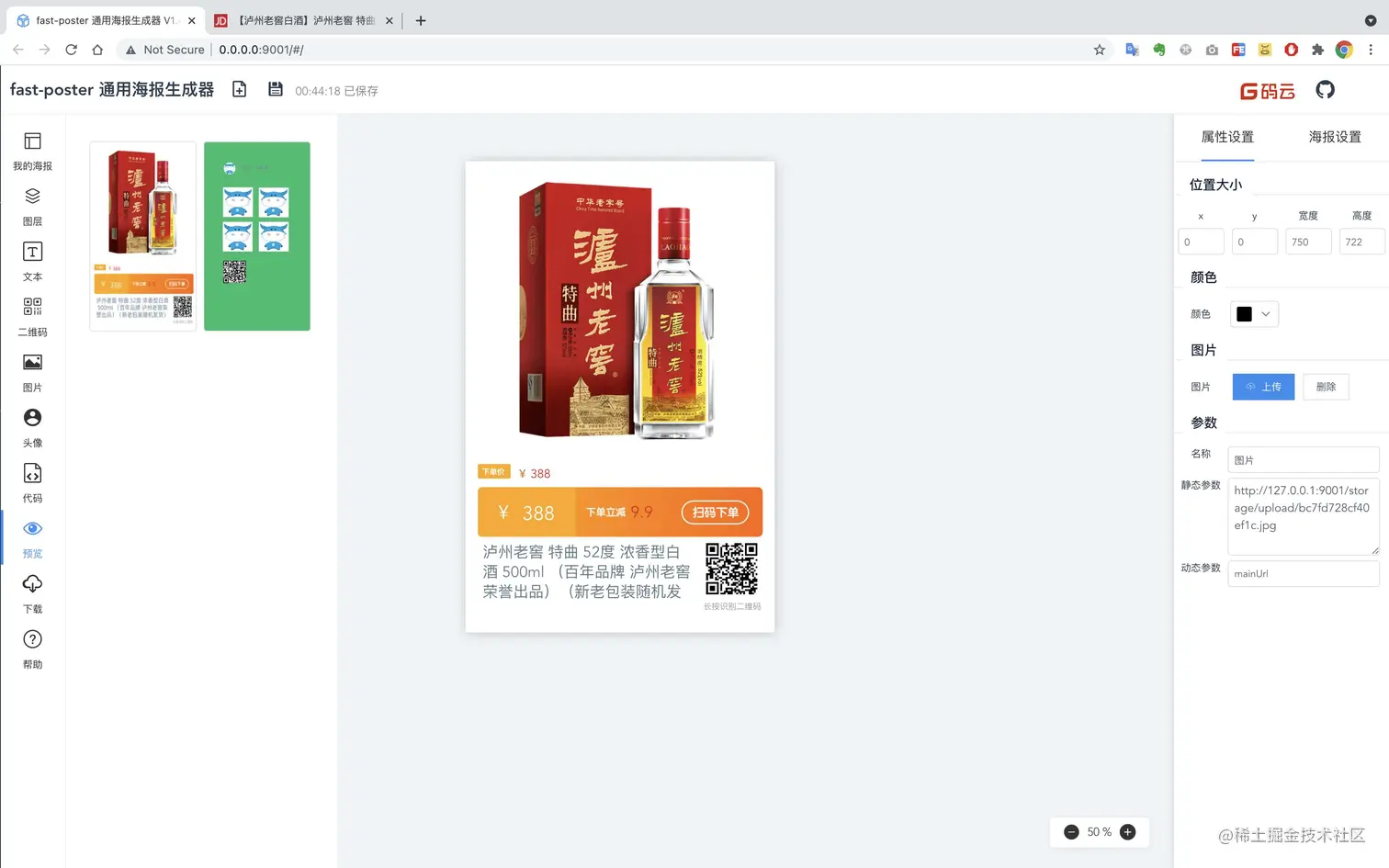This screenshot has height=868, width=1389.
Task: Switch to the 海报设置 tab
Action: tap(1334, 137)
